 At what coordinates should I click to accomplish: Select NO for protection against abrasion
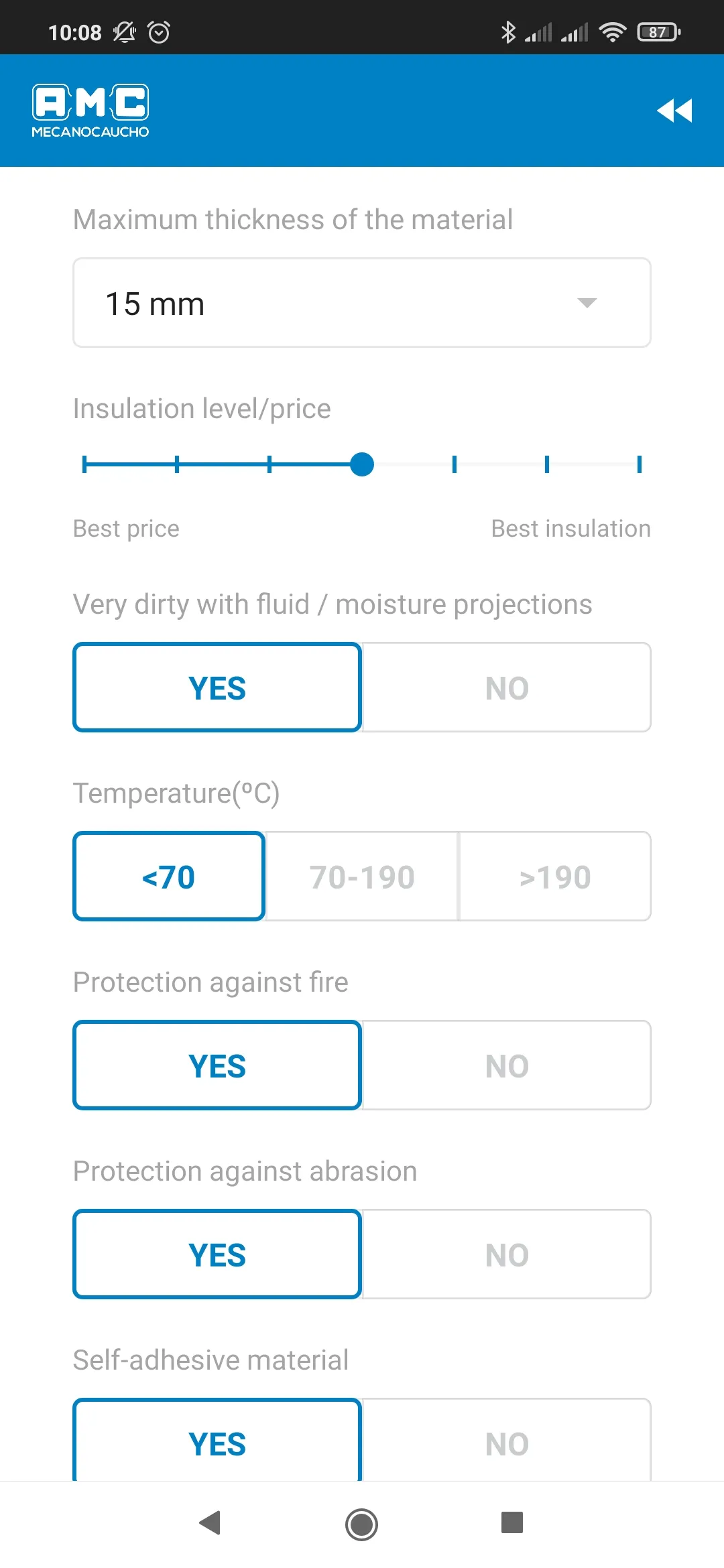[x=507, y=1254]
